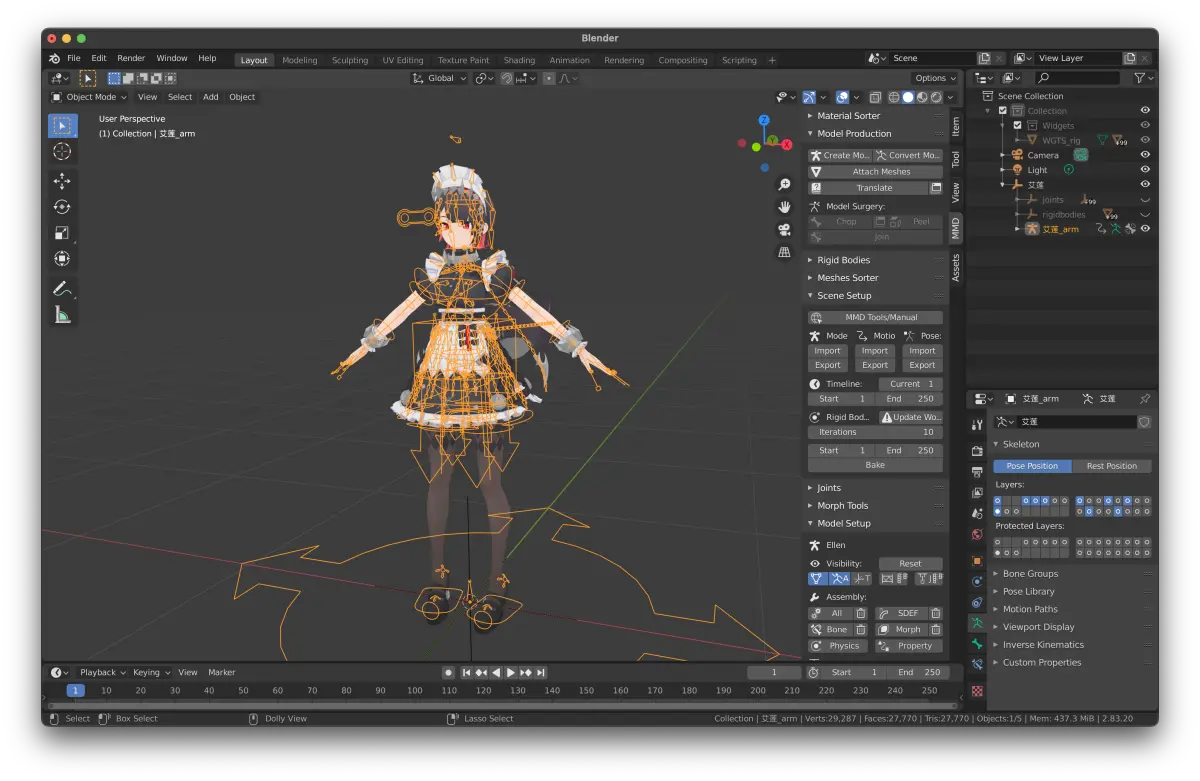Expand the Material Sorter panel
Viewport: 1200px width, 781px height.
pyautogui.click(x=848, y=116)
